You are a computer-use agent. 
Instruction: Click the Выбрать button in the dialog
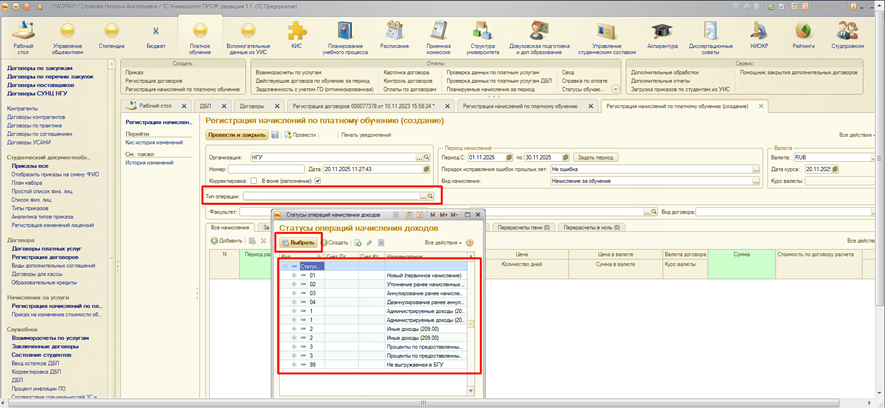click(299, 242)
